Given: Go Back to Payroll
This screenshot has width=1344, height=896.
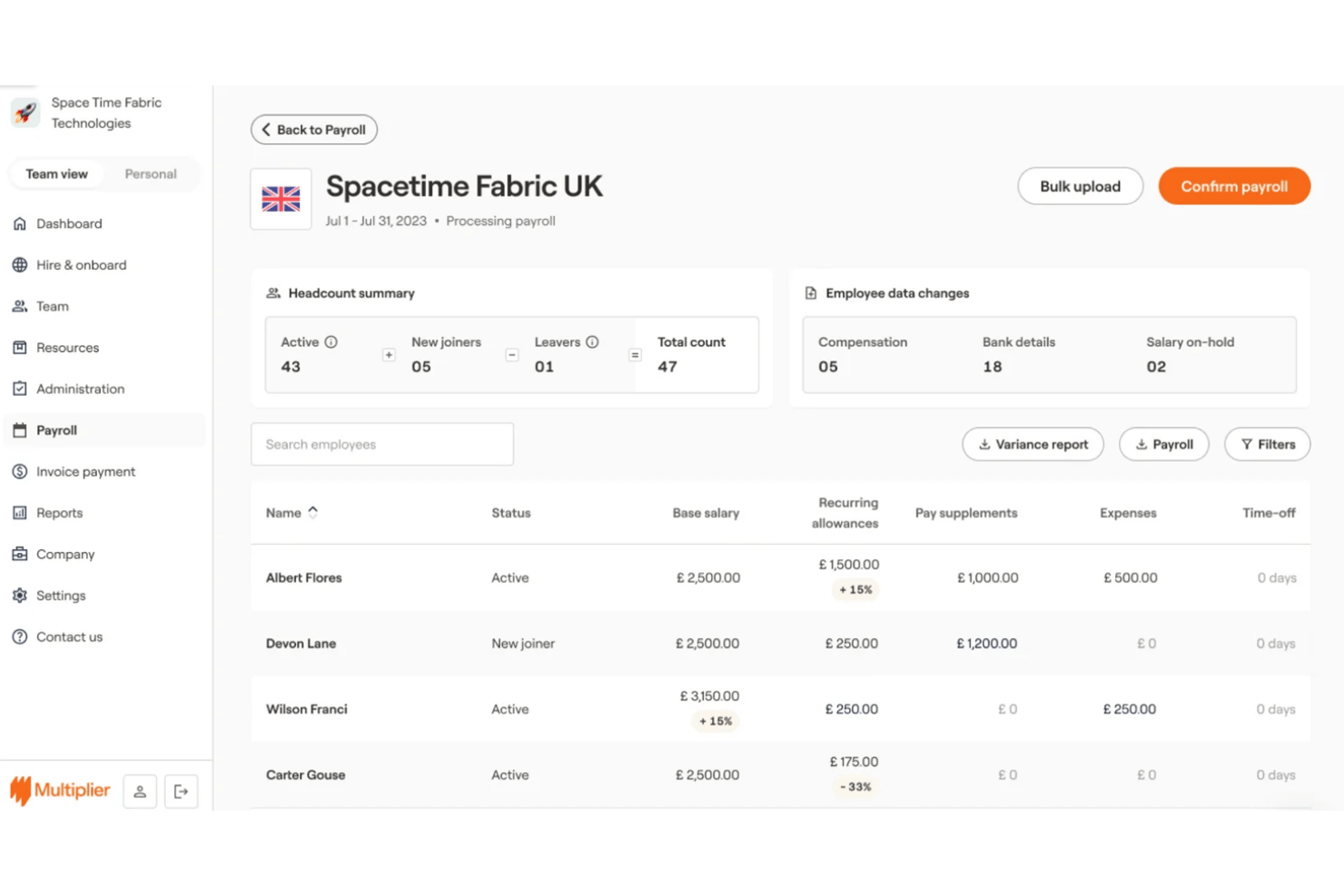Looking at the screenshot, I should 314,130.
